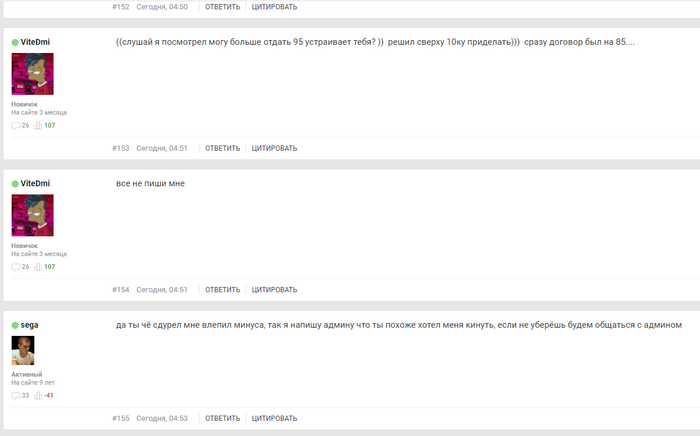Screen dimensions: 700x436
Task: Click sega's reputation icon showing -41
Action: (38, 395)
